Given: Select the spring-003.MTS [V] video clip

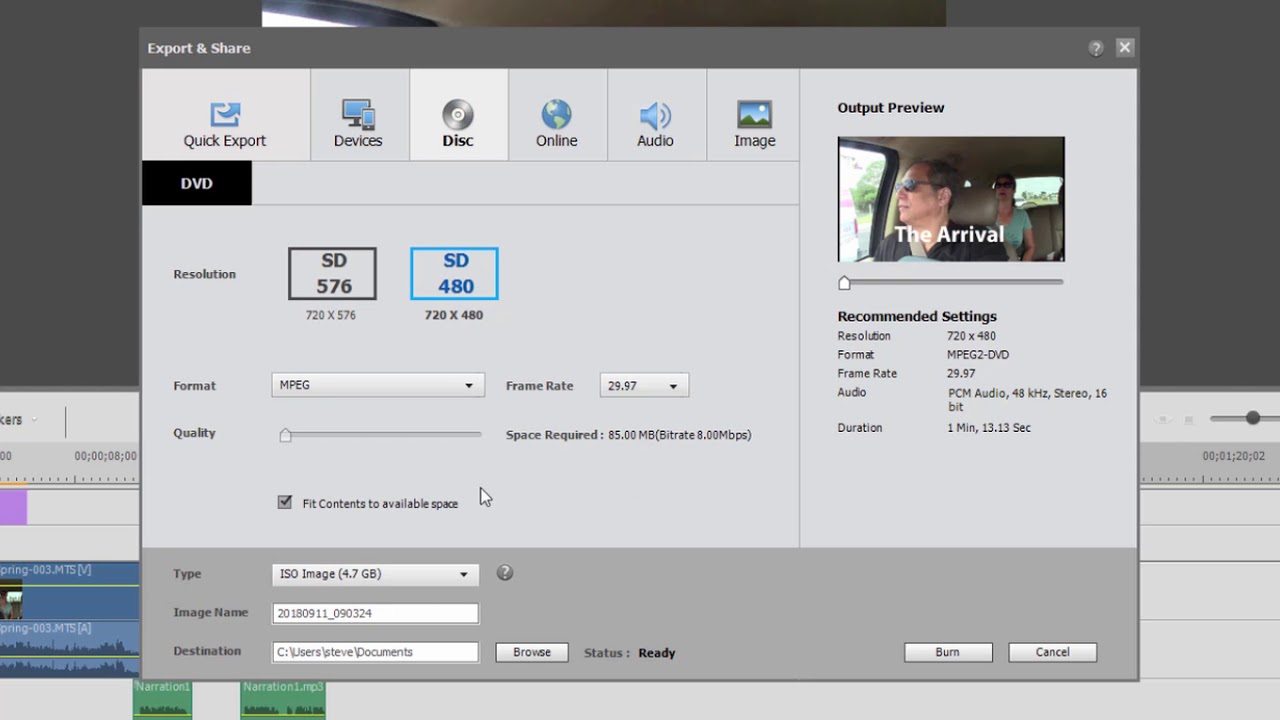Looking at the screenshot, I should point(70,590).
